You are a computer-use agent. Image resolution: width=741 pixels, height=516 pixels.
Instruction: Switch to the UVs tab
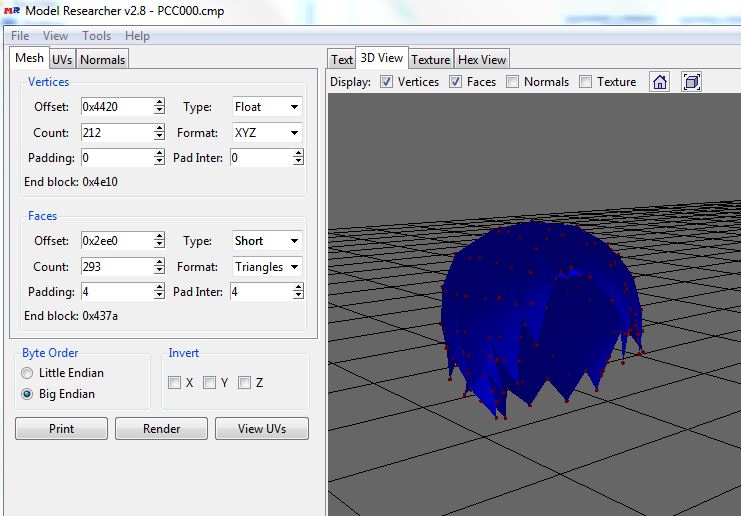coord(62,60)
